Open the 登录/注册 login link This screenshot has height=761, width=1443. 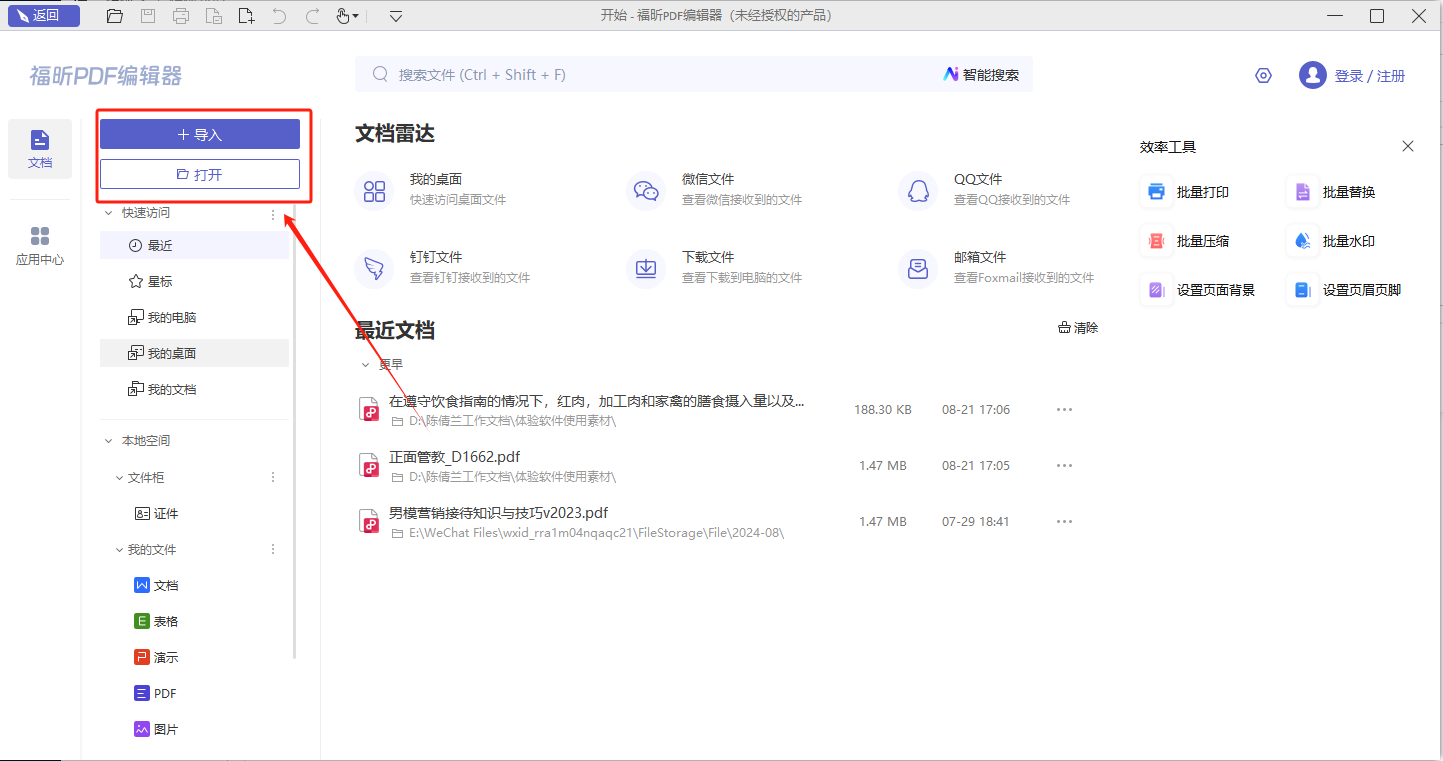pos(1372,75)
